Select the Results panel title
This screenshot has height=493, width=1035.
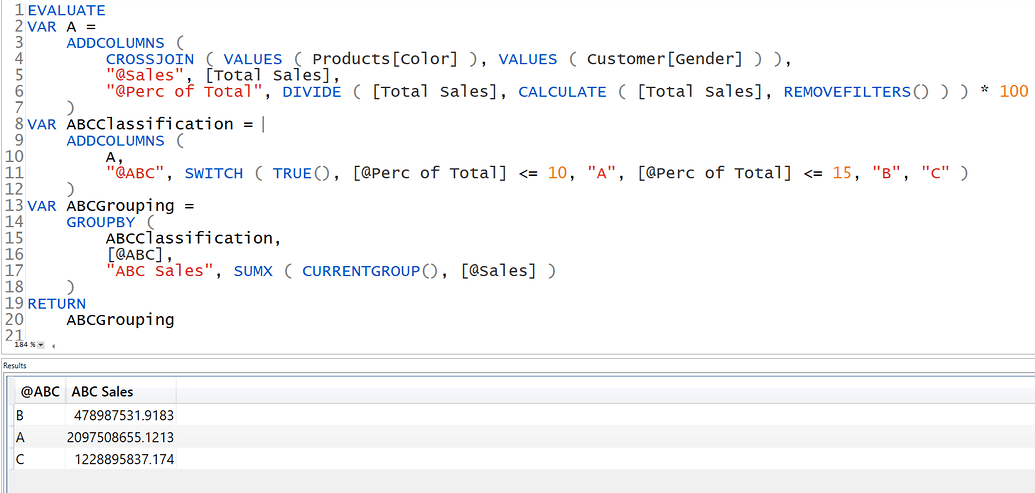15,365
